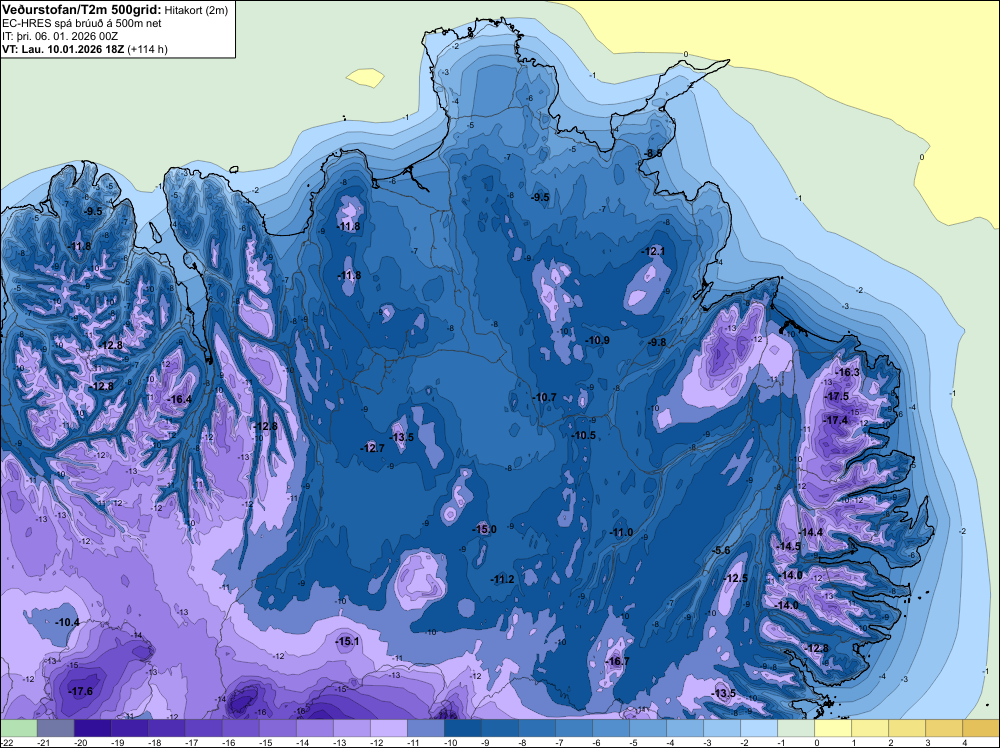Image resolution: width=1000 pixels, height=748 pixels.
Task: Click the legend's leftmost light green swatch
Action: [x=19, y=728]
